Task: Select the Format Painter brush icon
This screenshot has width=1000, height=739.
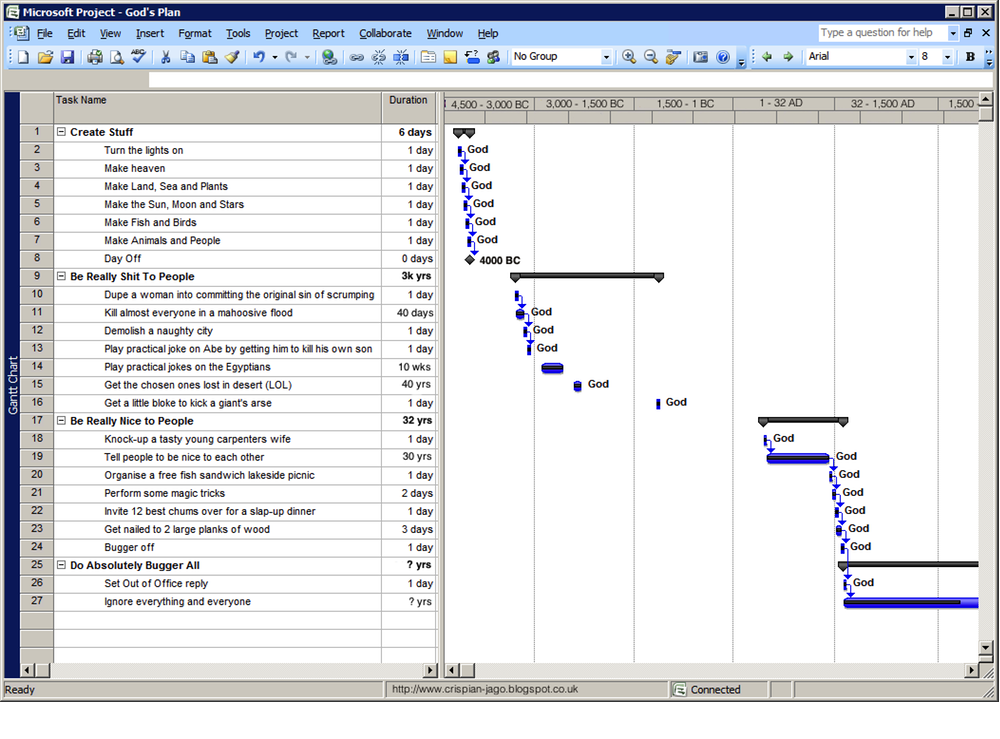Action: pyautogui.click(x=232, y=57)
